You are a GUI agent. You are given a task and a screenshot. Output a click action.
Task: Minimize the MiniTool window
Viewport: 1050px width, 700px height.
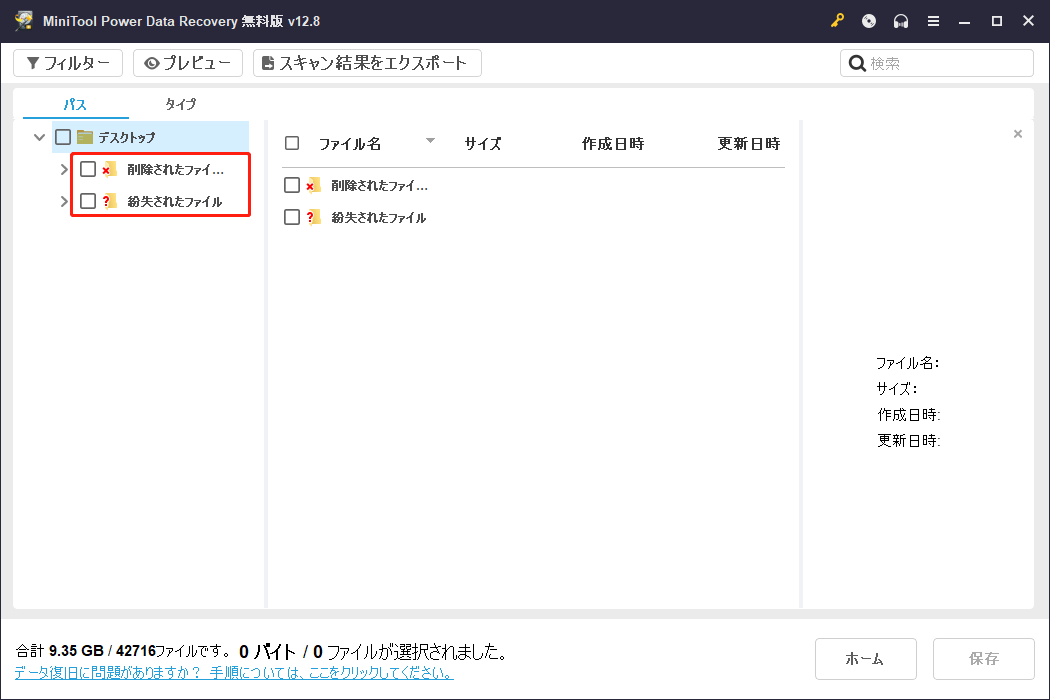[964, 21]
